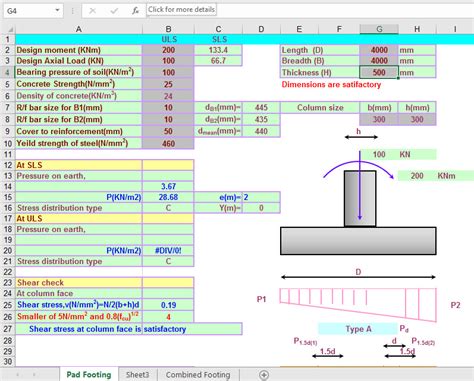Select the red value 4 cell
The width and height of the screenshot is (474, 381).
[168, 317]
